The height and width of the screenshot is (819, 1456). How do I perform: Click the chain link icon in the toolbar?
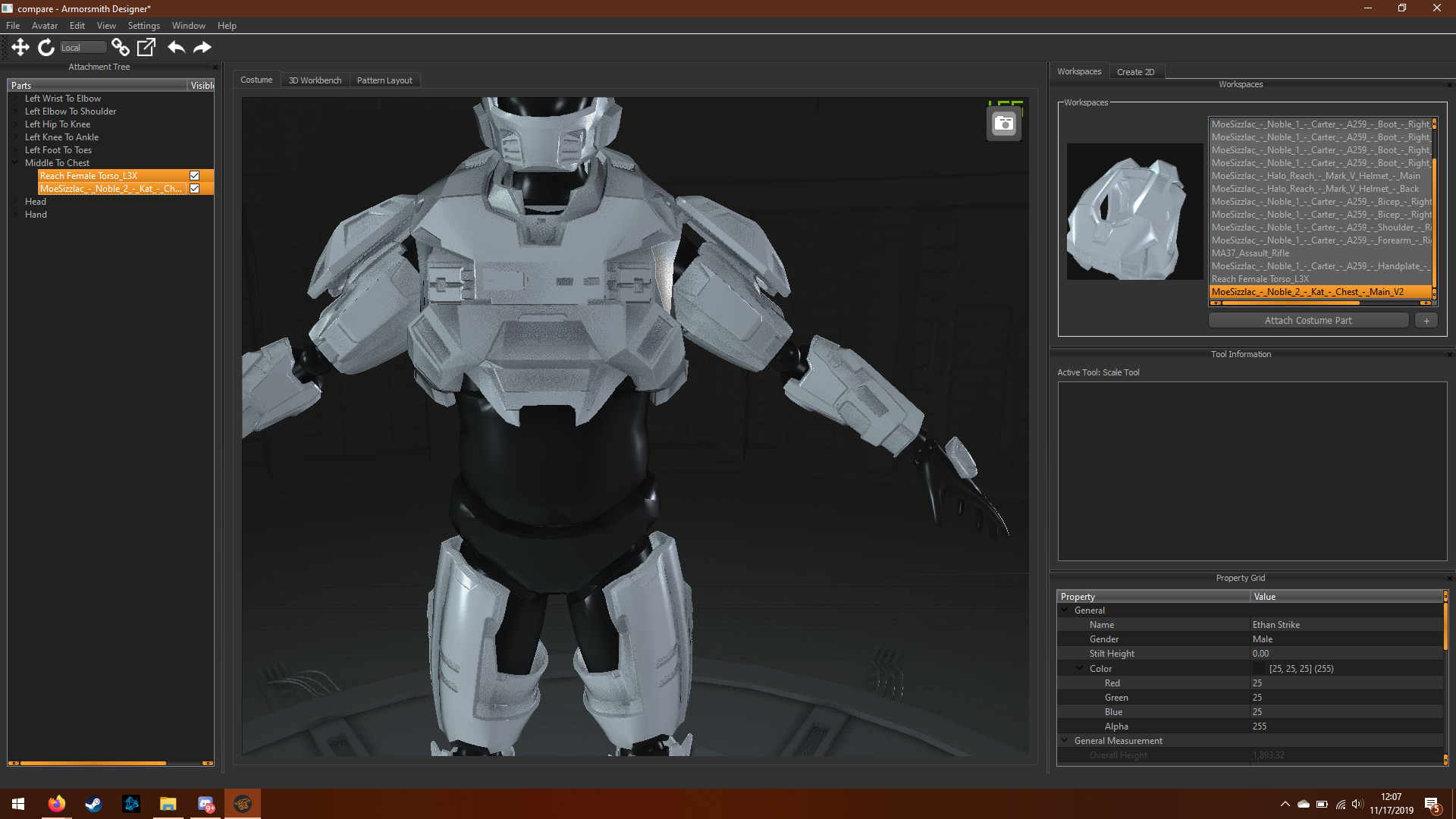coord(120,47)
